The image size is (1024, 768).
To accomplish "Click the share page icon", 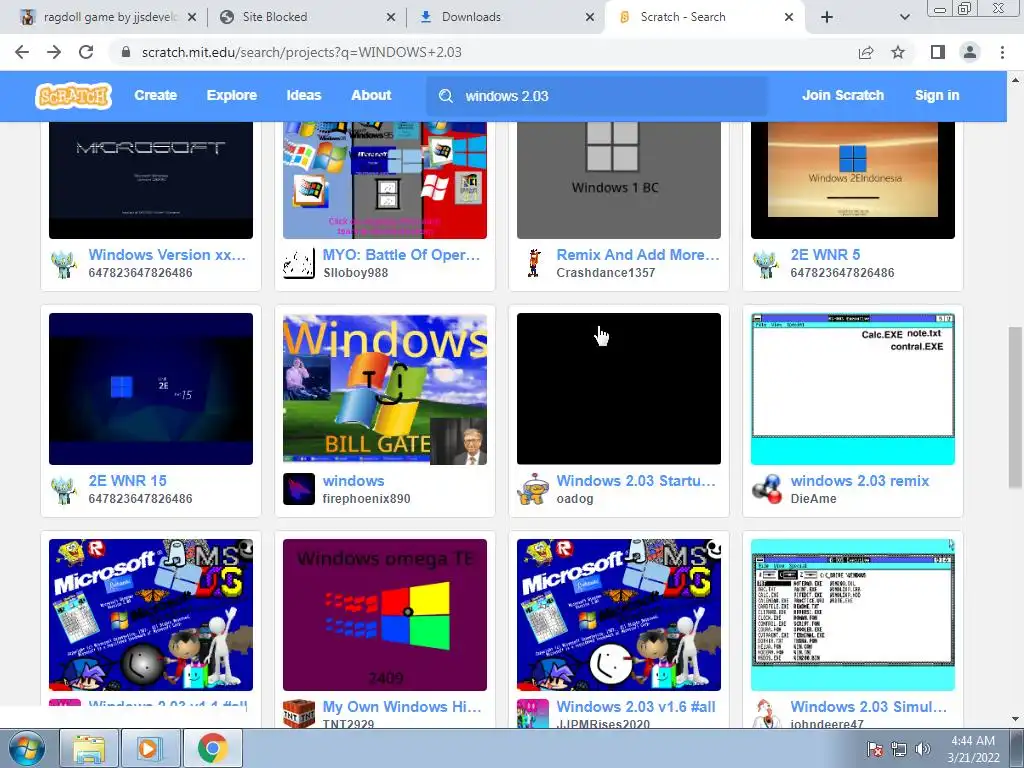I will (x=866, y=52).
